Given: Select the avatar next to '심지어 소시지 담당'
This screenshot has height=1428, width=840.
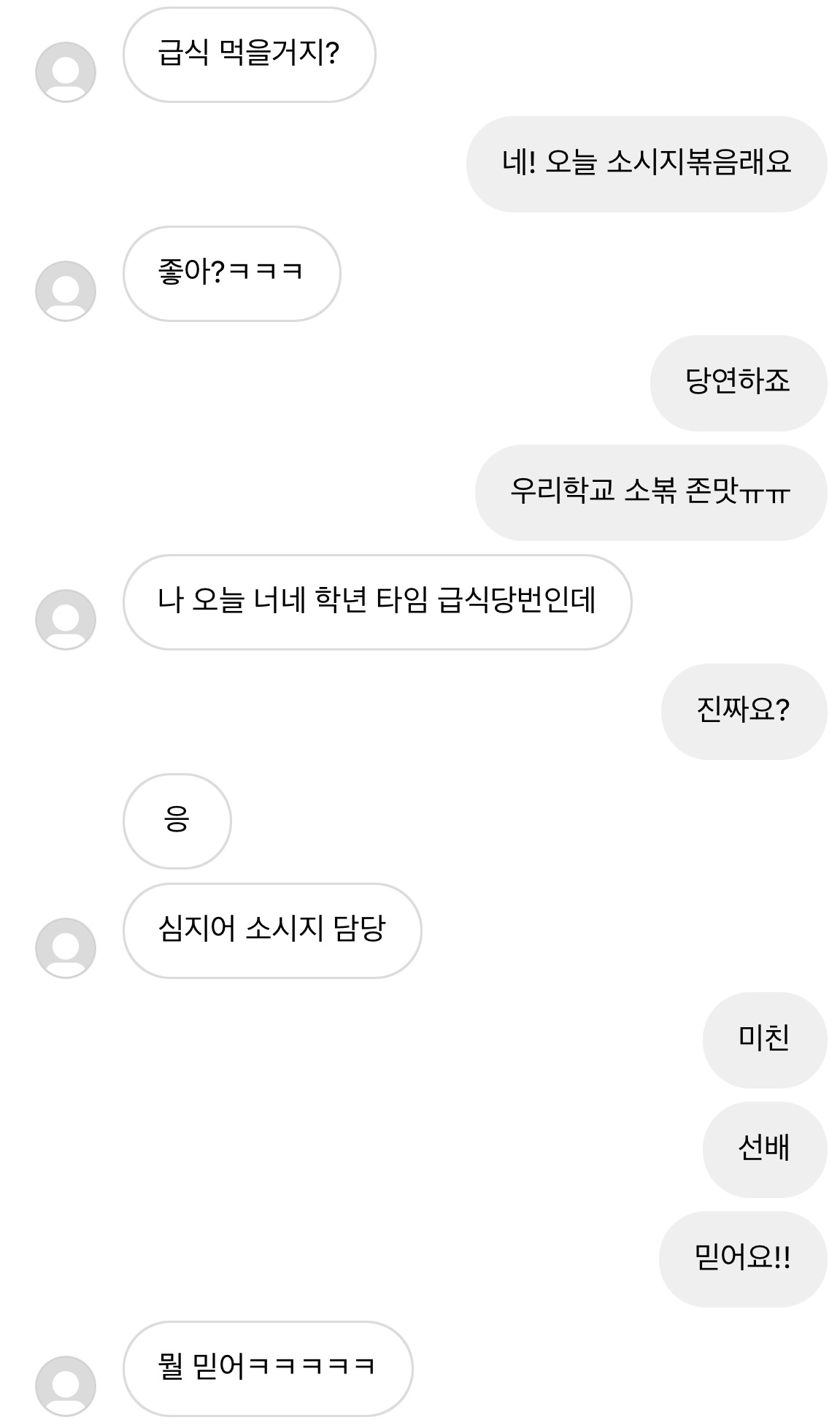Looking at the screenshot, I should click(x=66, y=948).
